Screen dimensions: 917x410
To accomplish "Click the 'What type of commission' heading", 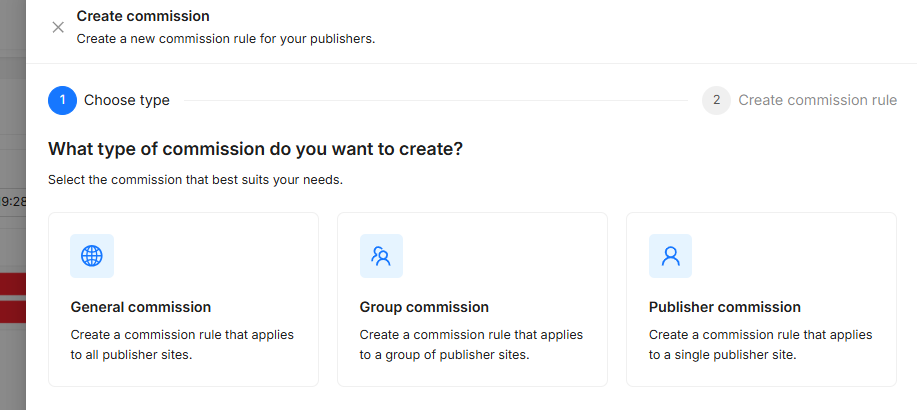I will click(x=256, y=149).
